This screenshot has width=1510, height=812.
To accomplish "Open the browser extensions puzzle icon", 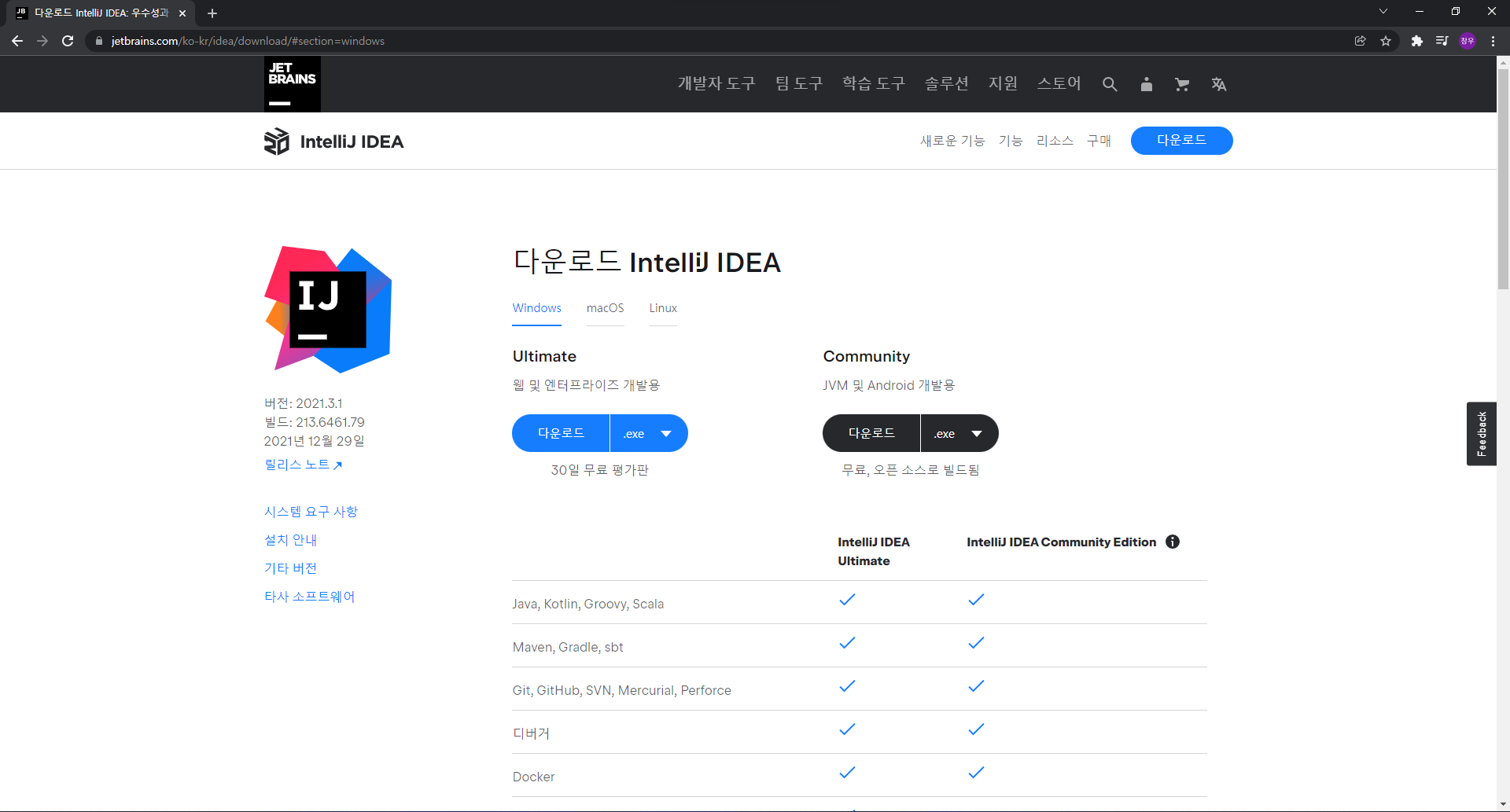I will (x=1416, y=41).
